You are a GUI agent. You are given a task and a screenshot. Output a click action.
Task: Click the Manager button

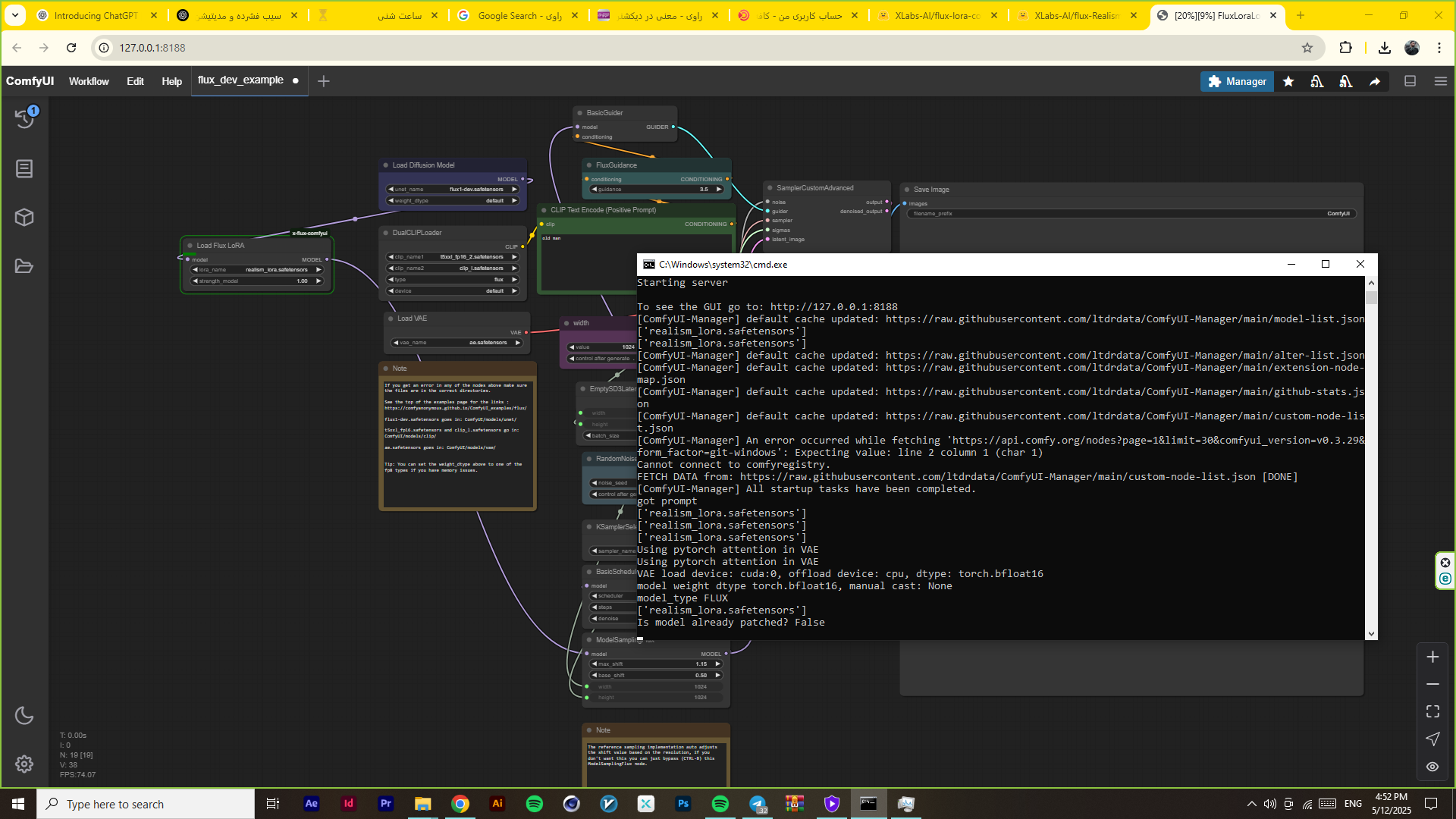pos(1237,81)
